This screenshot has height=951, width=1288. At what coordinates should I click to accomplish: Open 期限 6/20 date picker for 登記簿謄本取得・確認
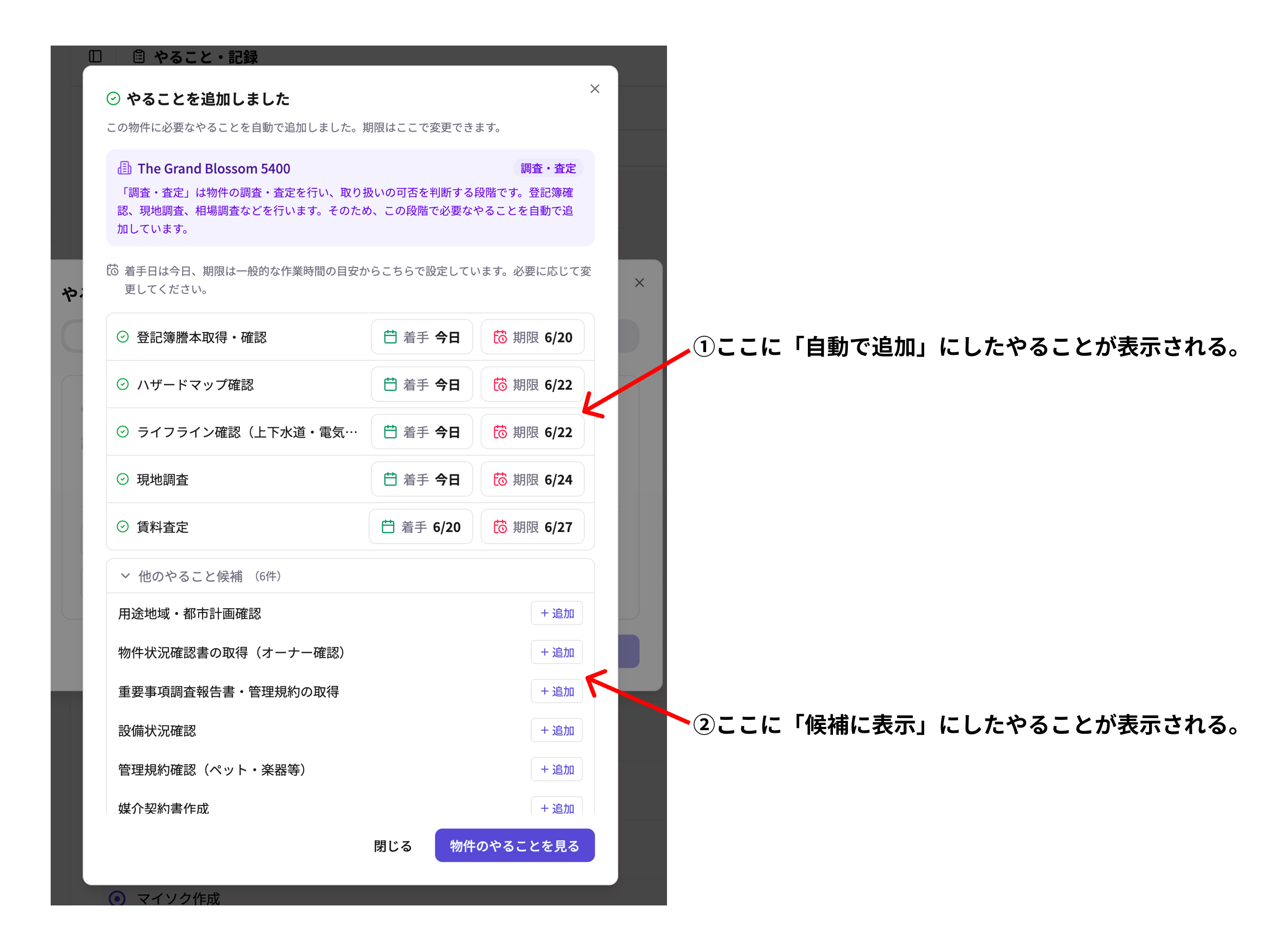click(x=532, y=337)
